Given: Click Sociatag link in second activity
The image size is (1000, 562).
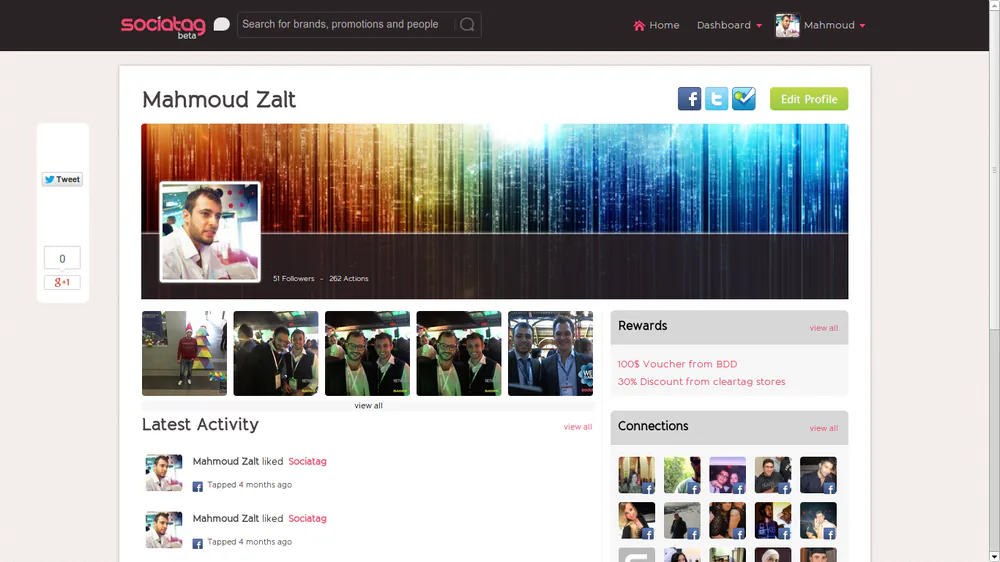Looking at the screenshot, I should point(307,519).
